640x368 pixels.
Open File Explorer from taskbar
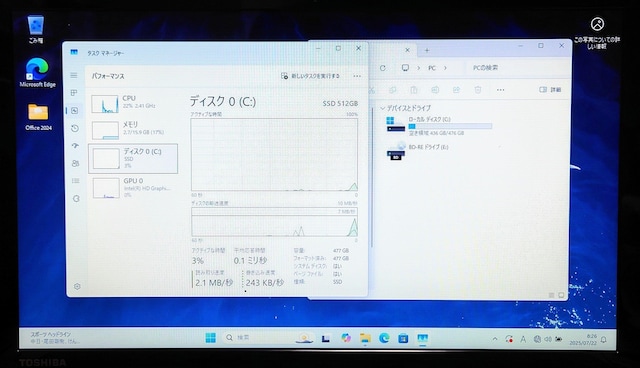click(x=365, y=338)
